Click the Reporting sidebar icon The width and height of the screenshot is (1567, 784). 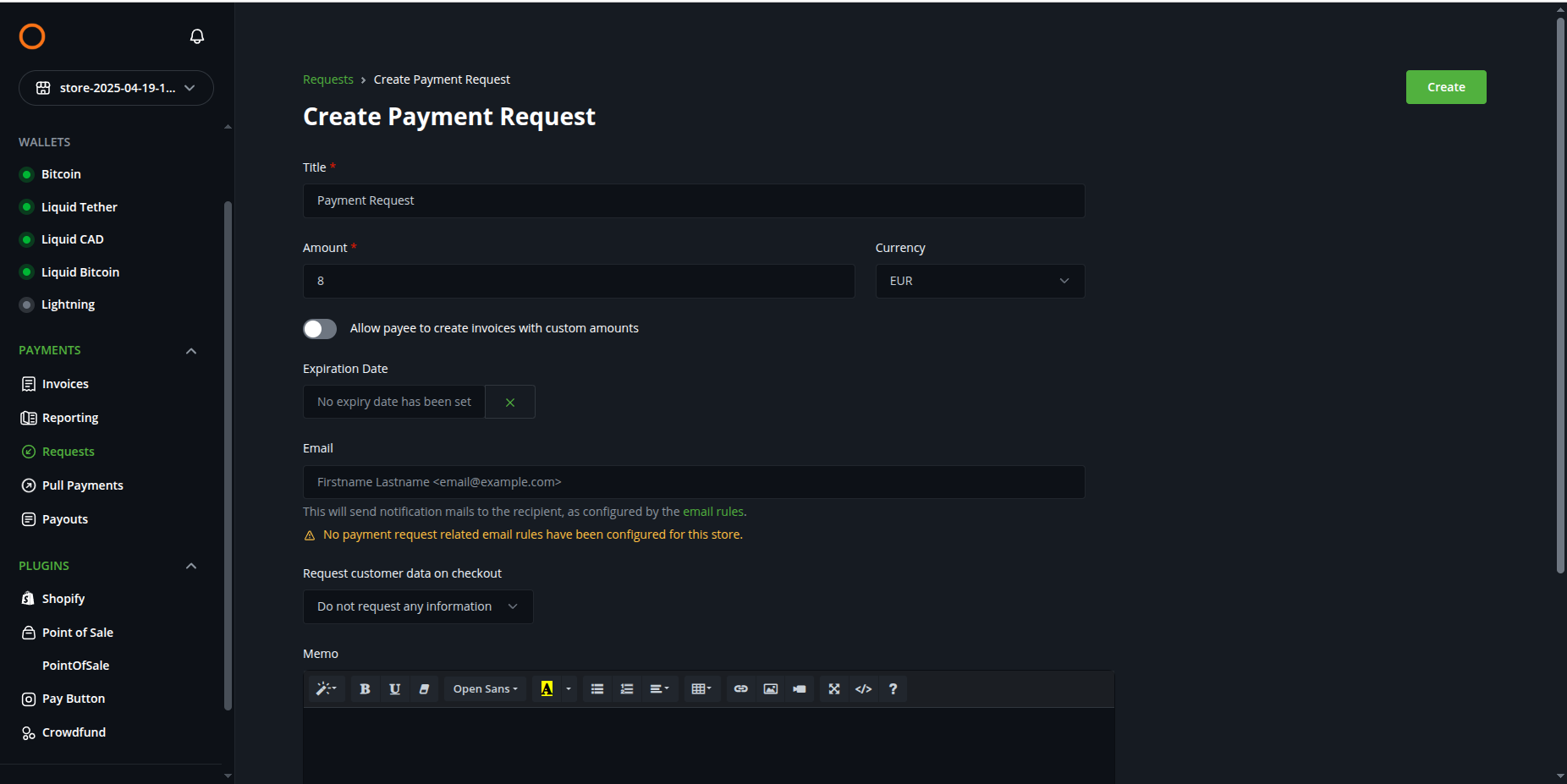point(29,418)
